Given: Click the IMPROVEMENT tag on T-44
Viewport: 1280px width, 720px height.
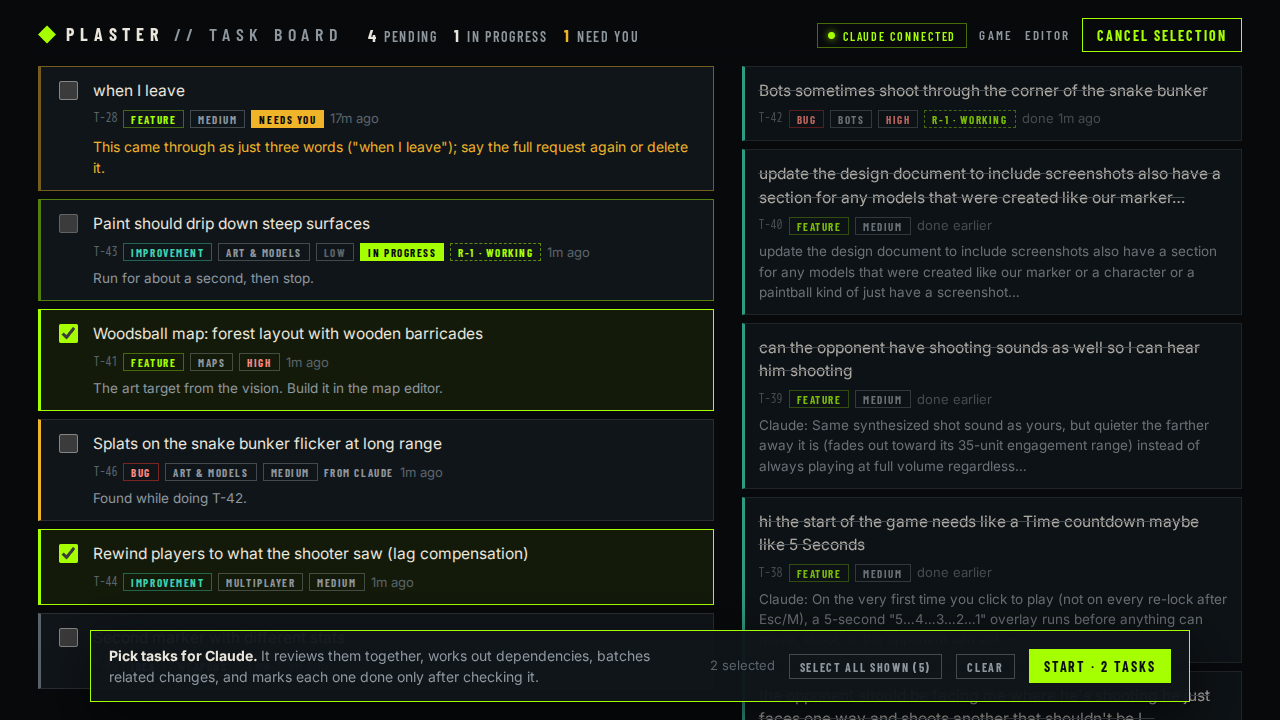Looking at the screenshot, I should click(167, 583).
